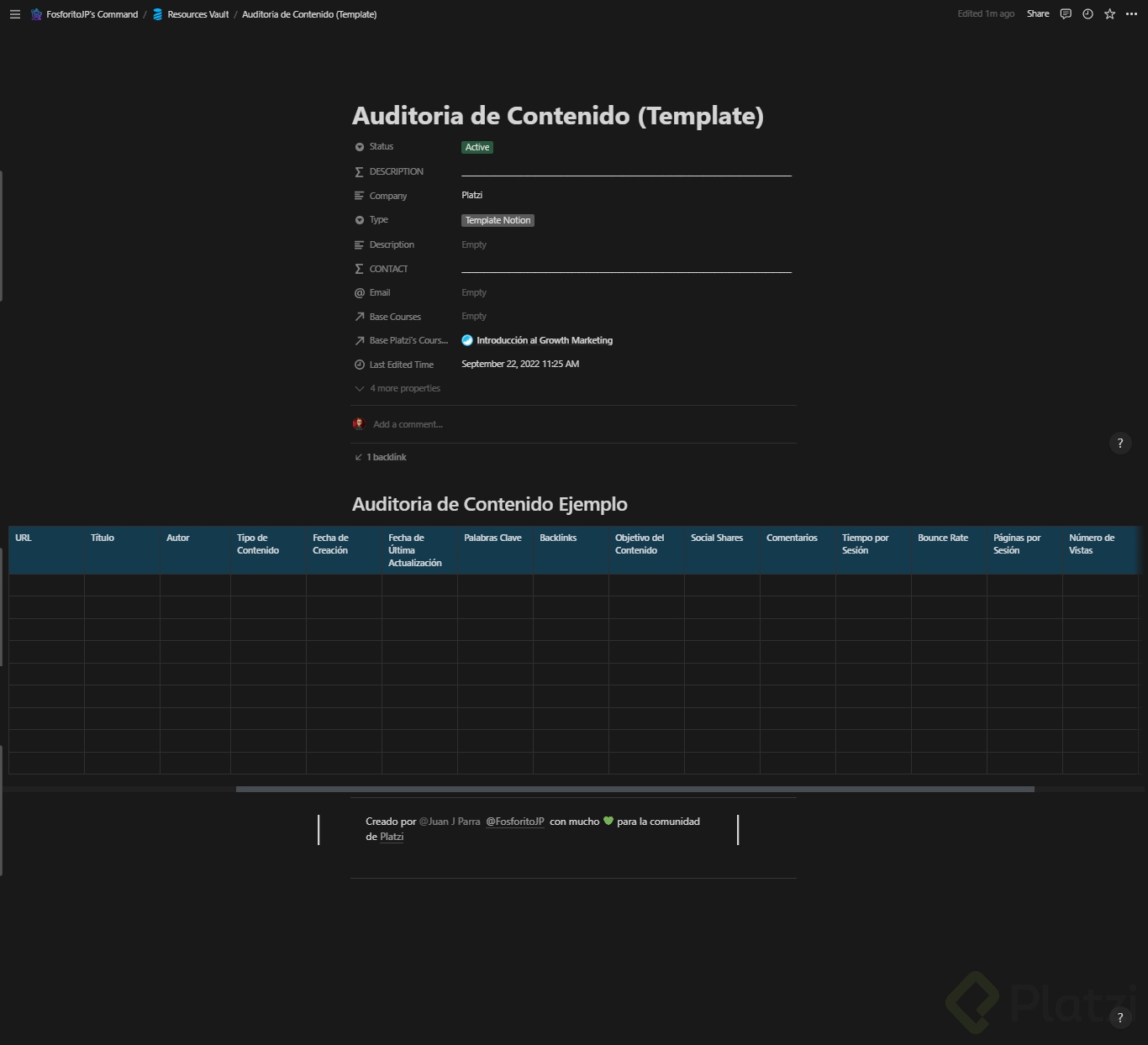1148x1045 pixels.
Task: Open the Template Notion type dropdown
Action: pyautogui.click(x=498, y=220)
